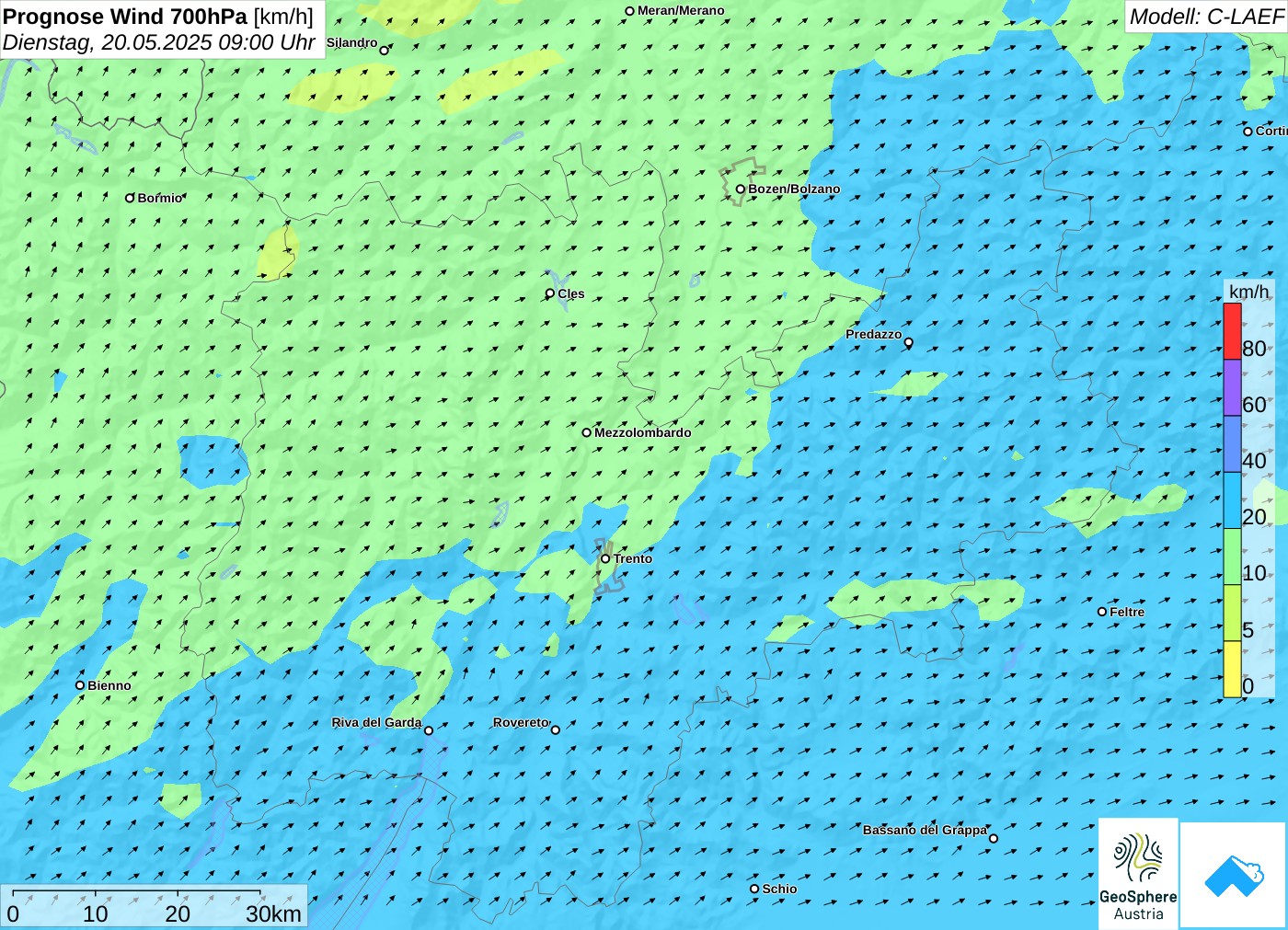Screen dimensions: 1288x930
Task: Click the '10' scale bar label
Action: 96,913
